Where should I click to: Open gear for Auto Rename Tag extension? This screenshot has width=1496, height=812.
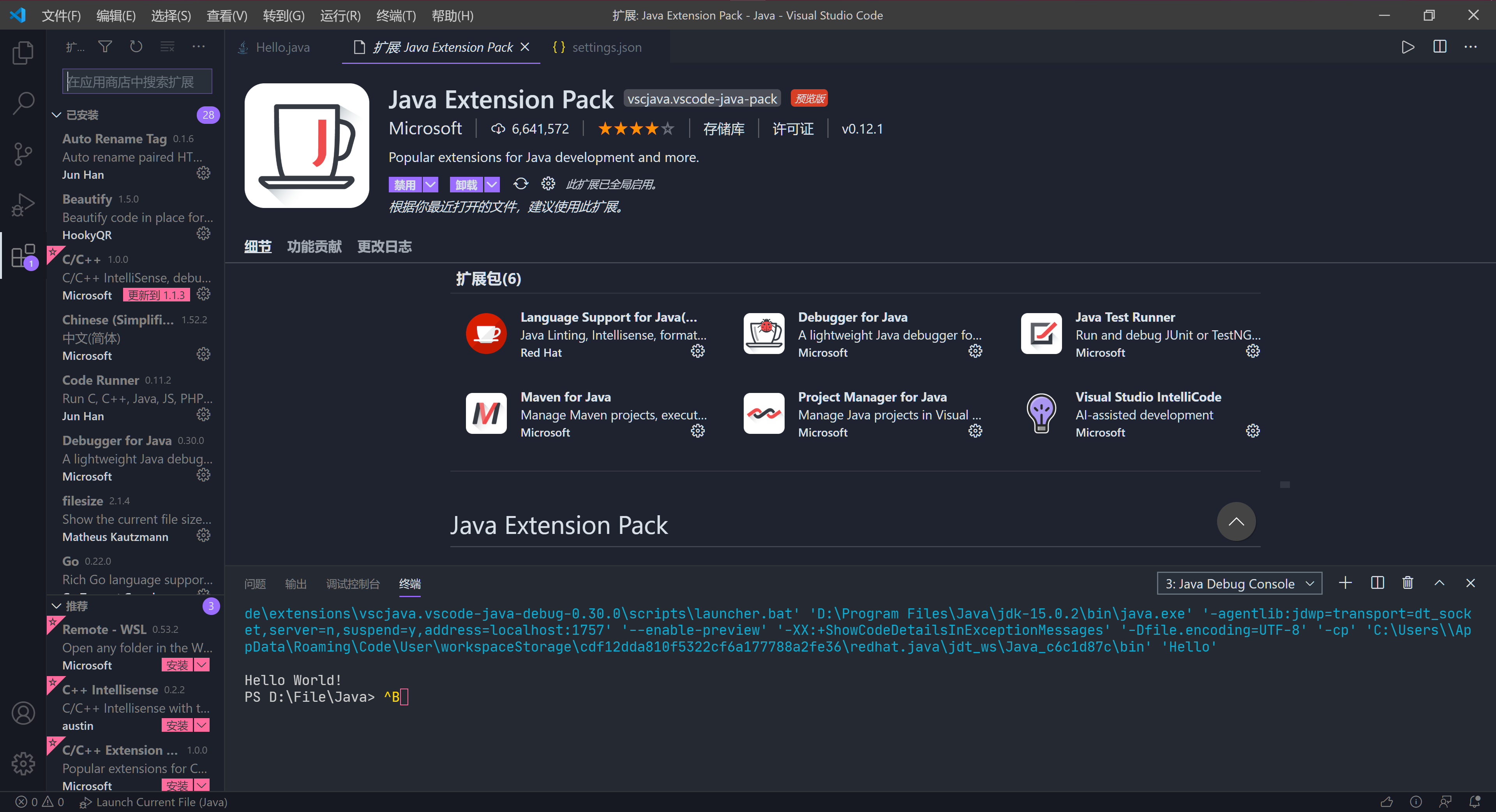tap(203, 173)
